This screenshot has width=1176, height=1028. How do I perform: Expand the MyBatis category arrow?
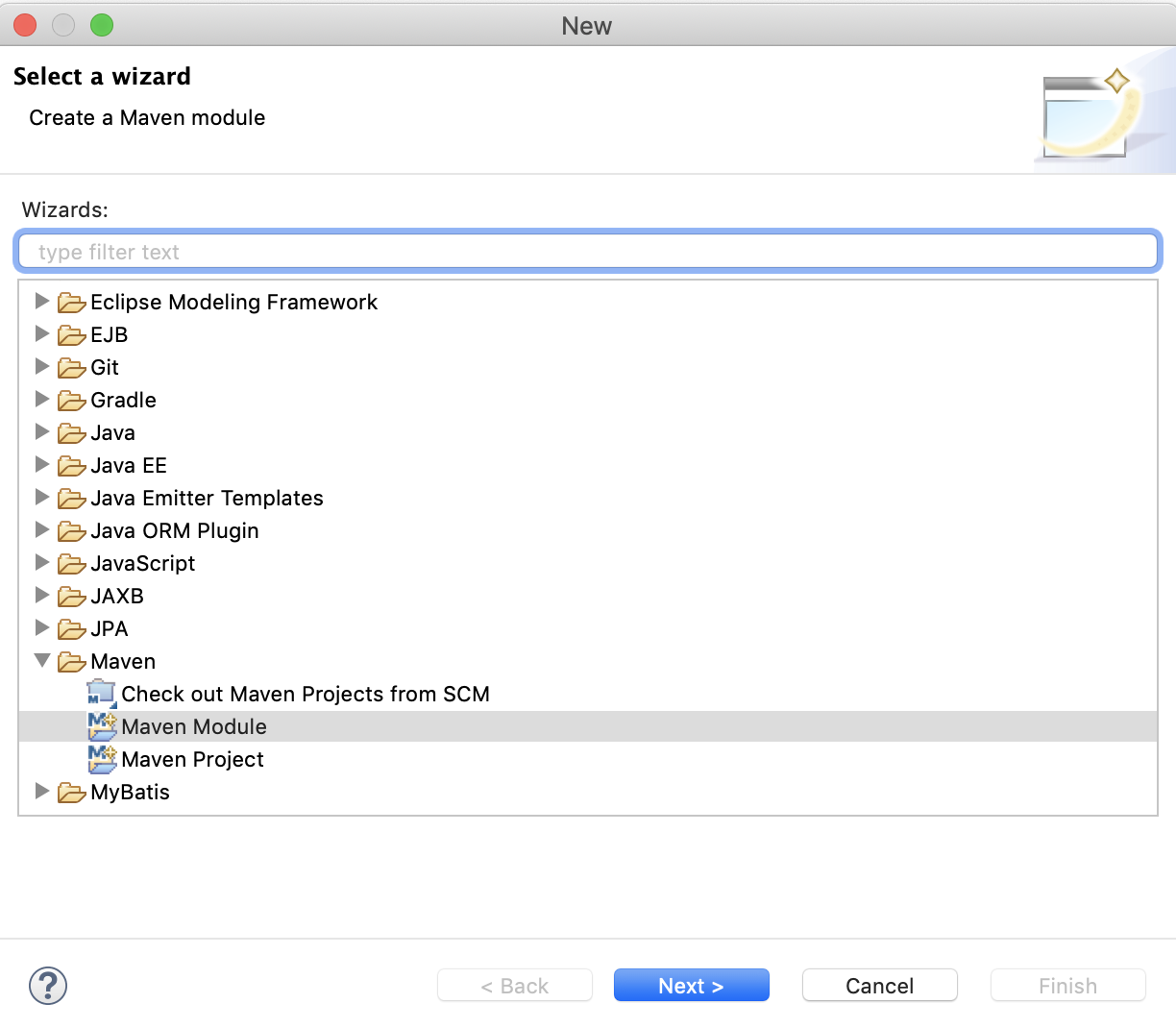(41, 792)
